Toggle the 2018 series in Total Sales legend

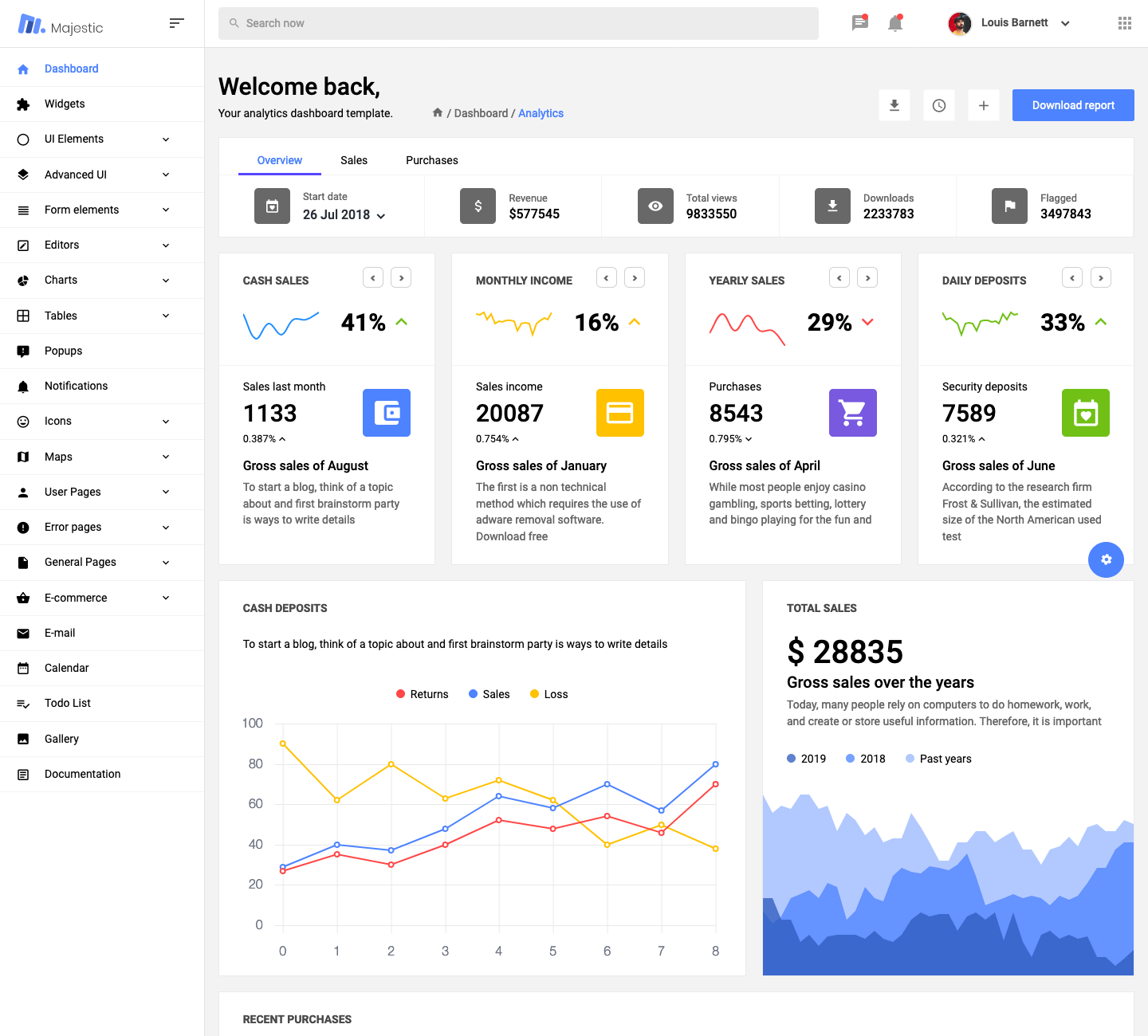point(866,759)
